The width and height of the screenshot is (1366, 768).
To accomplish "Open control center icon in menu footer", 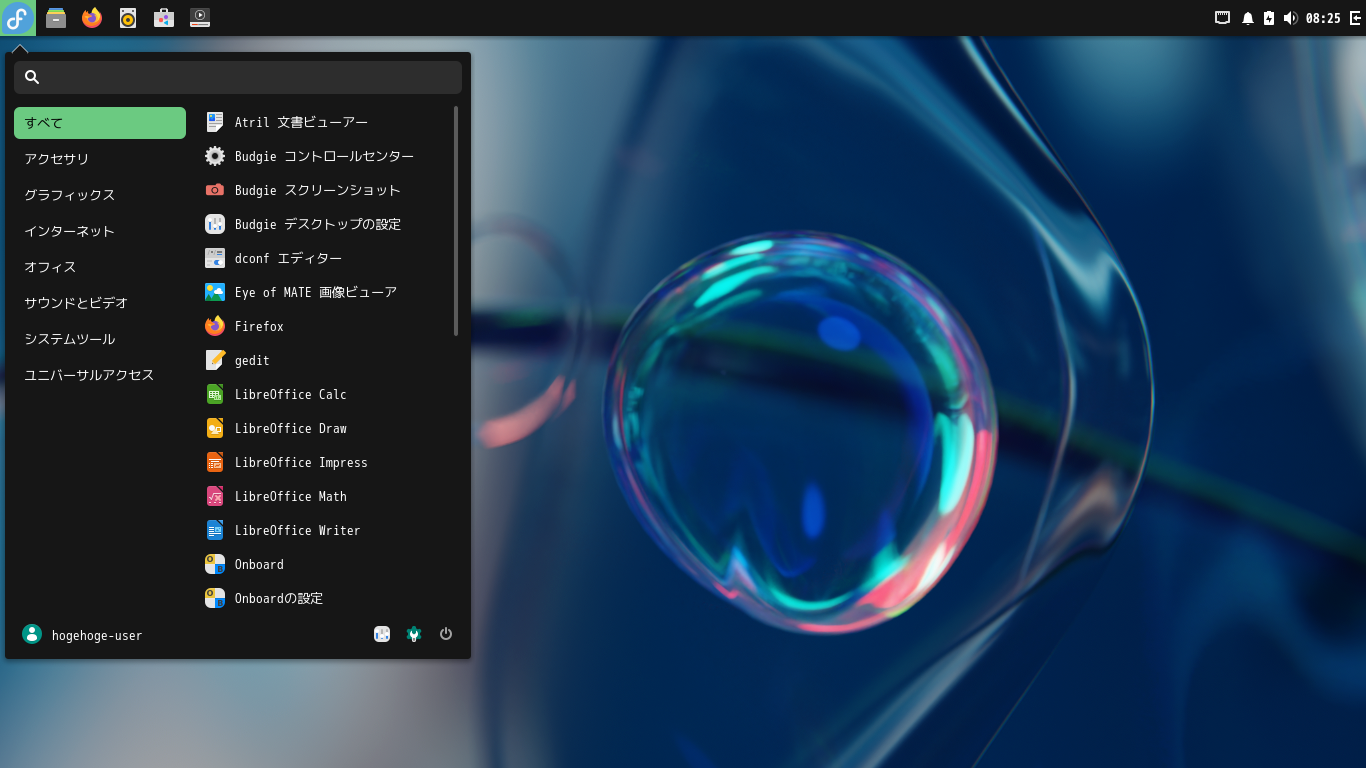I will pyautogui.click(x=414, y=634).
